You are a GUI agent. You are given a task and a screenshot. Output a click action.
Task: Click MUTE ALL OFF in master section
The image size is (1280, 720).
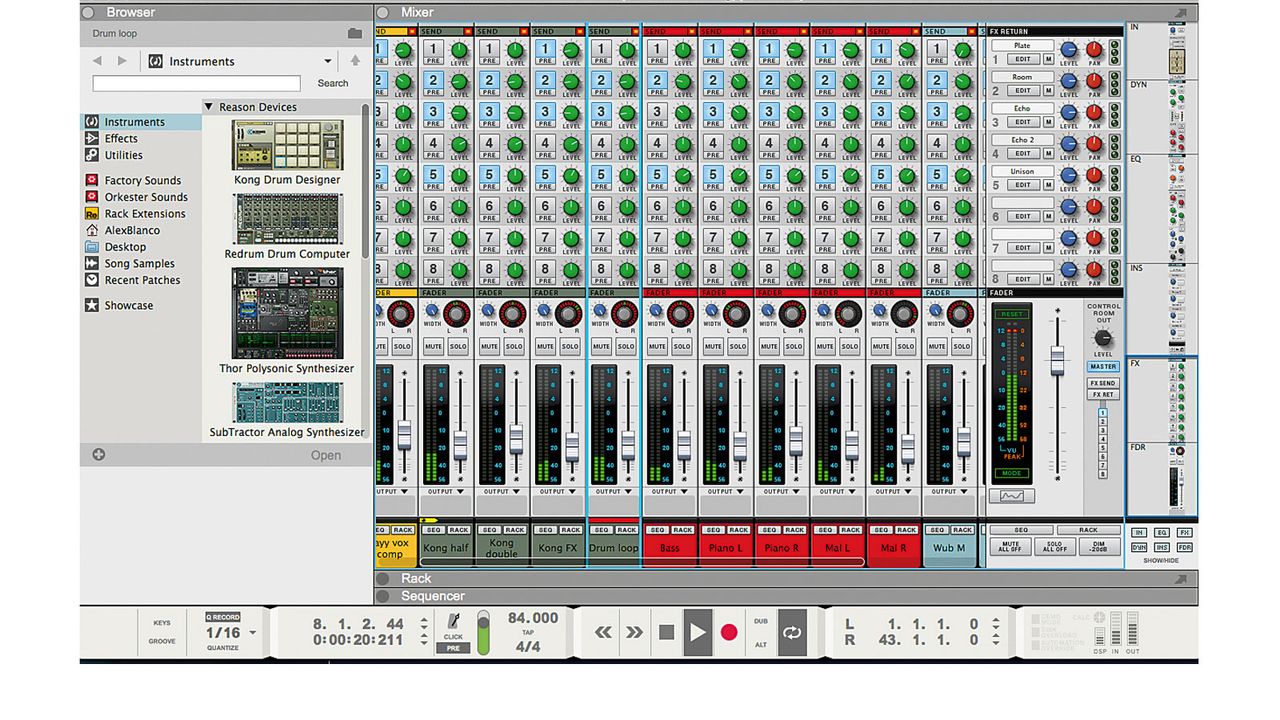pos(1010,548)
